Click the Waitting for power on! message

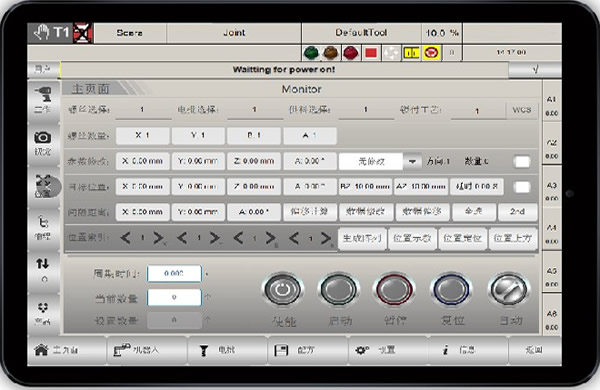284,70
